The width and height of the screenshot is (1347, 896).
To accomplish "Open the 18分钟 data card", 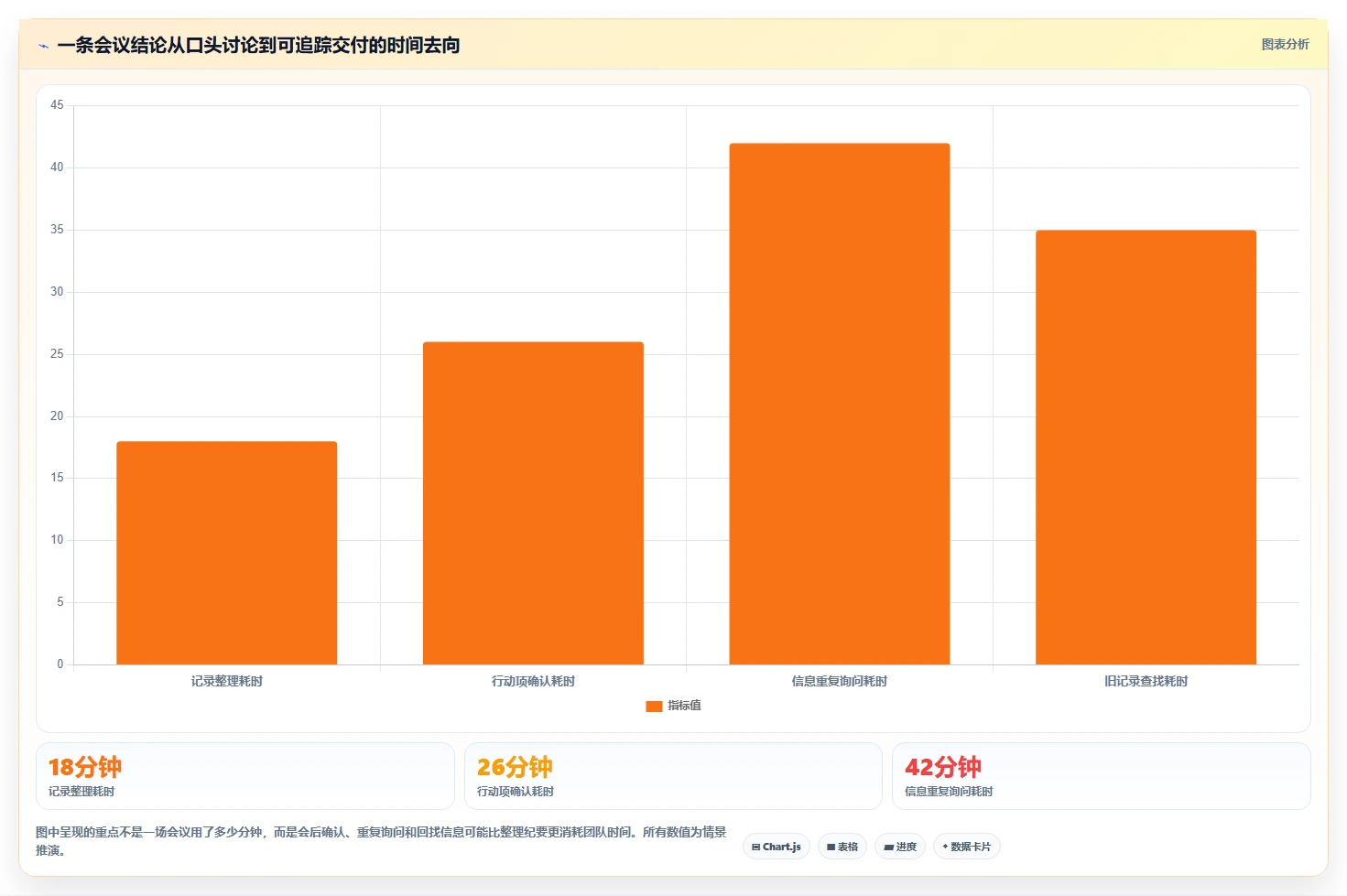I will click(x=245, y=776).
